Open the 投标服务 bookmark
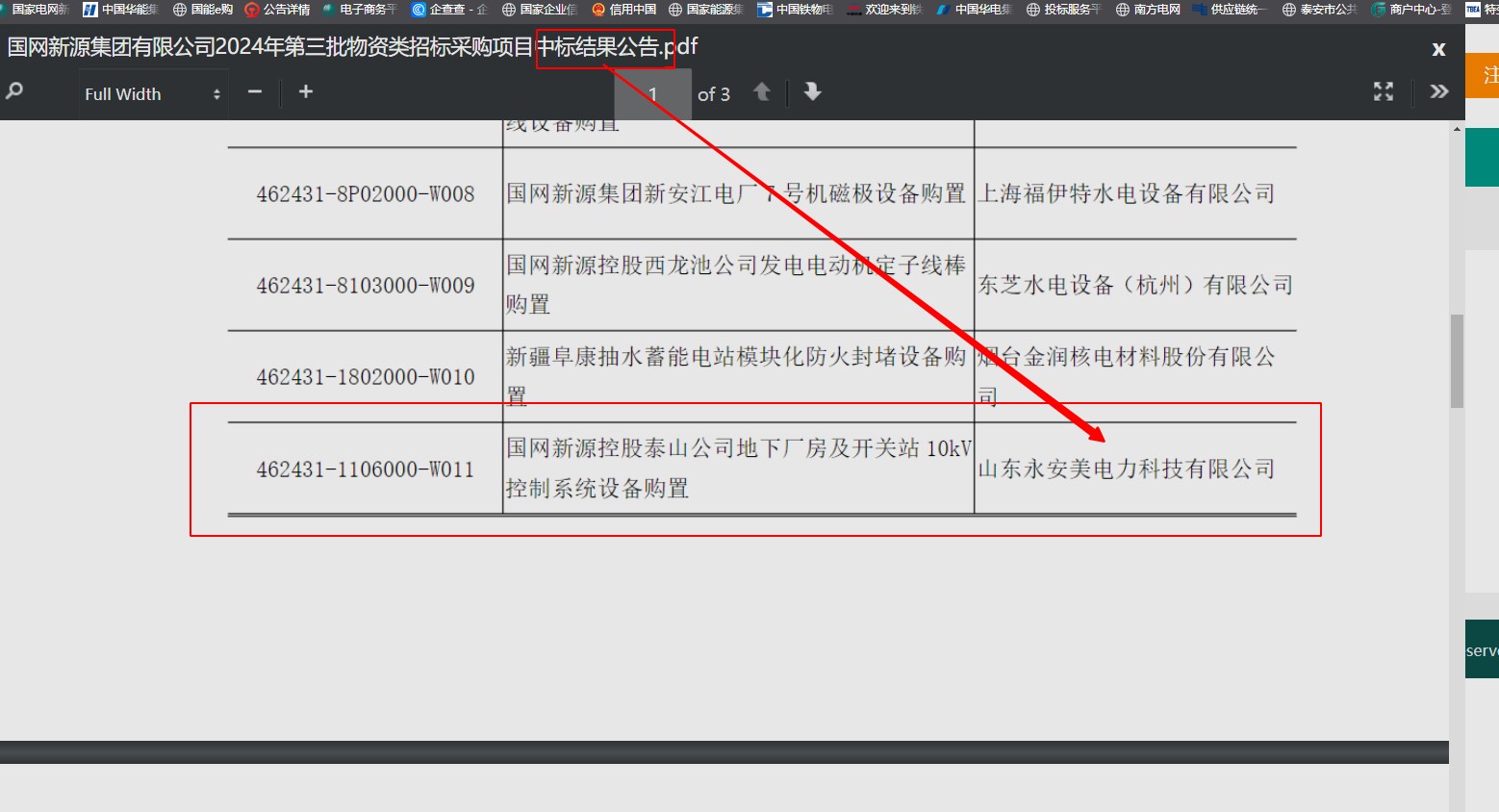This screenshot has width=1499, height=812. (x=1063, y=10)
